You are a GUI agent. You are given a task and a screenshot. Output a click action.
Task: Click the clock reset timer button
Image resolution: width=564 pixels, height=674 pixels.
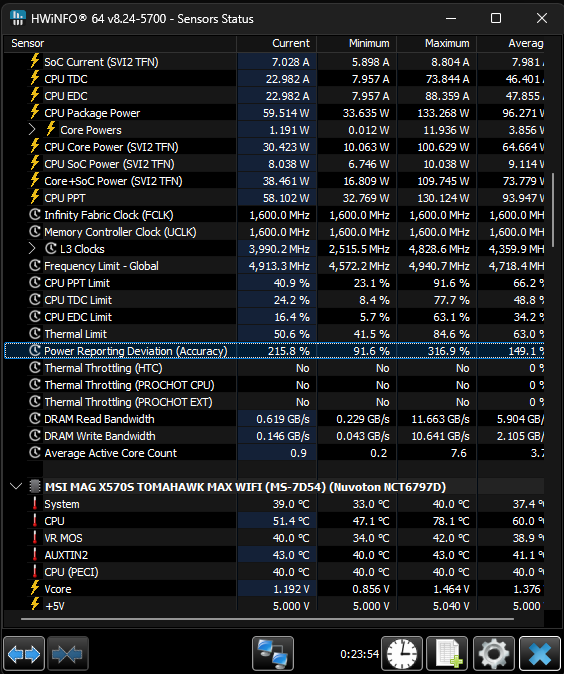point(402,654)
